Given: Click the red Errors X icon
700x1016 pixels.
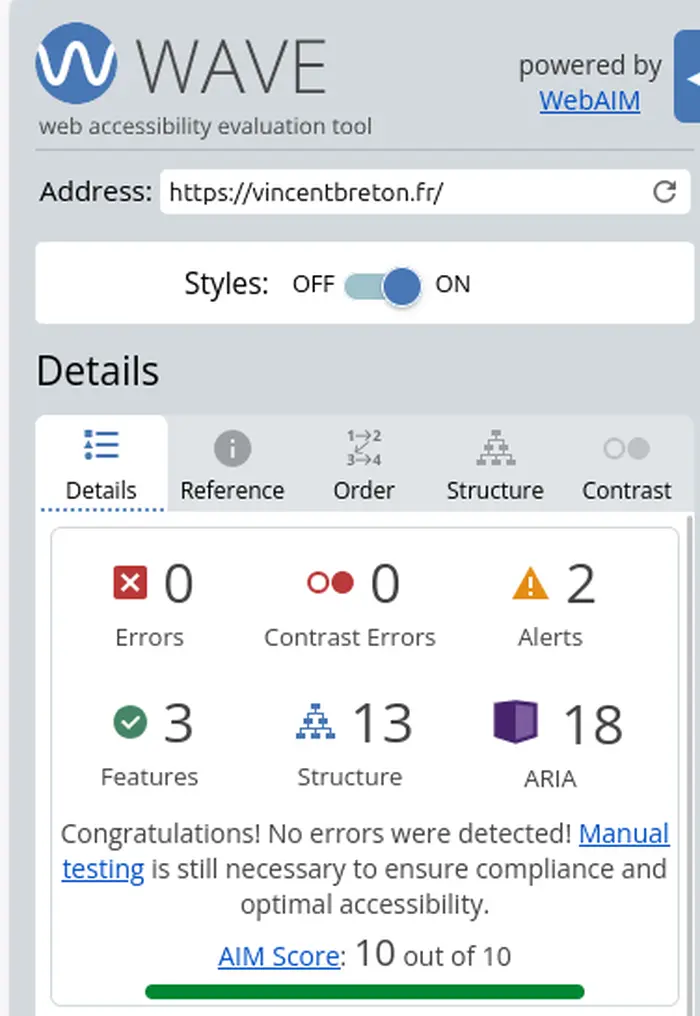Looking at the screenshot, I should click(130, 583).
